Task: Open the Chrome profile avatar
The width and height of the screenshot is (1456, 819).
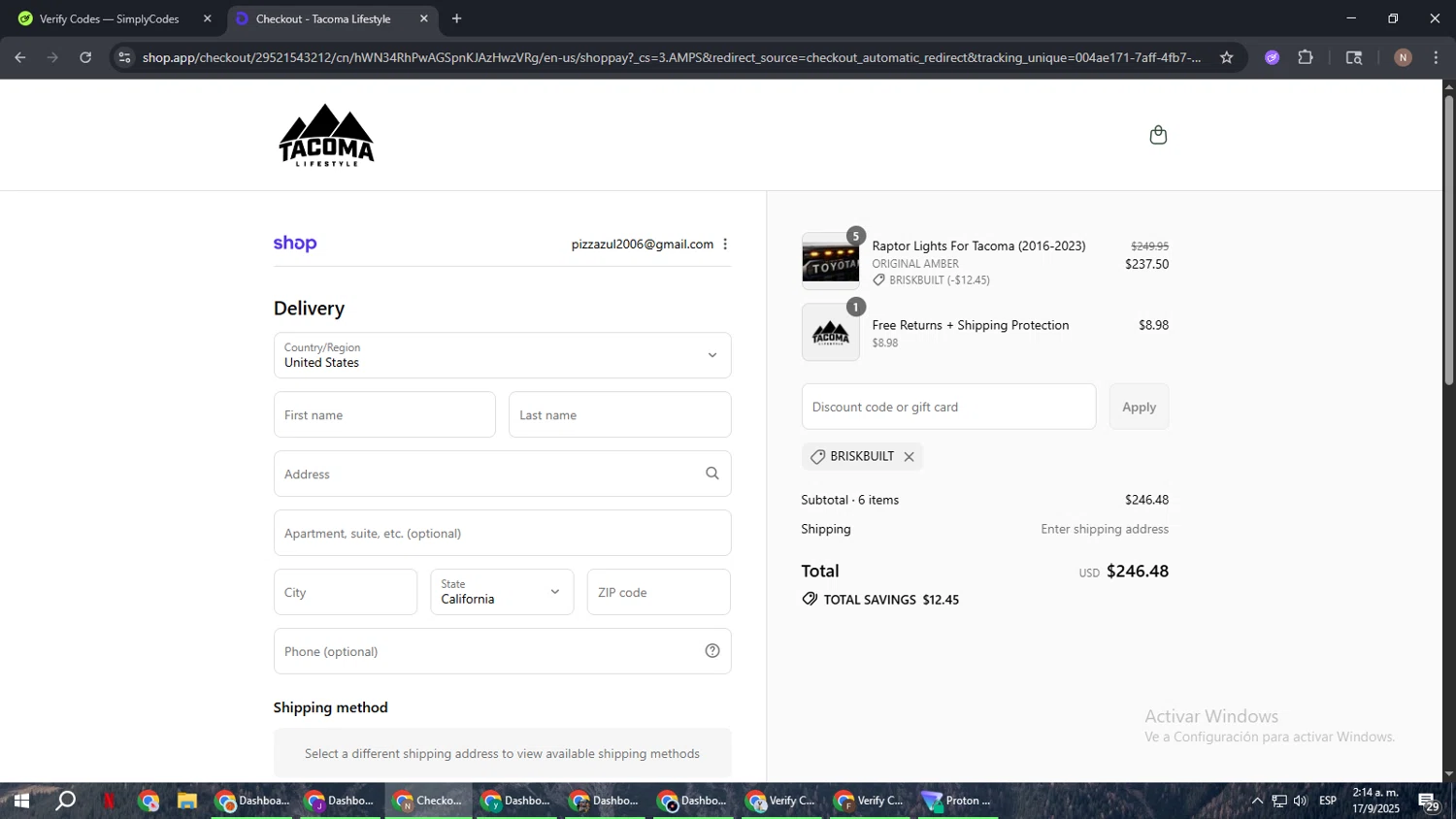Action: click(x=1403, y=57)
